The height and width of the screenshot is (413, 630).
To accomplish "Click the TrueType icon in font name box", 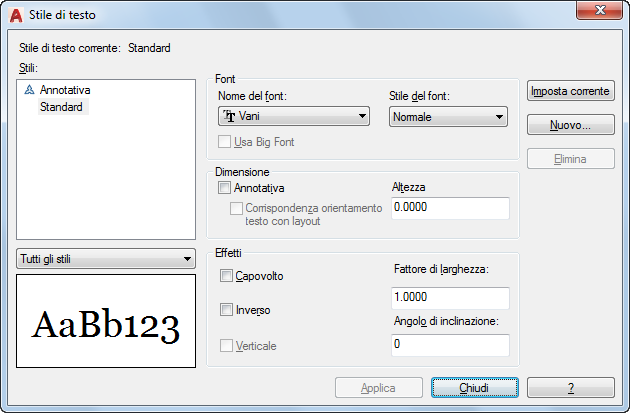I will coord(229,117).
